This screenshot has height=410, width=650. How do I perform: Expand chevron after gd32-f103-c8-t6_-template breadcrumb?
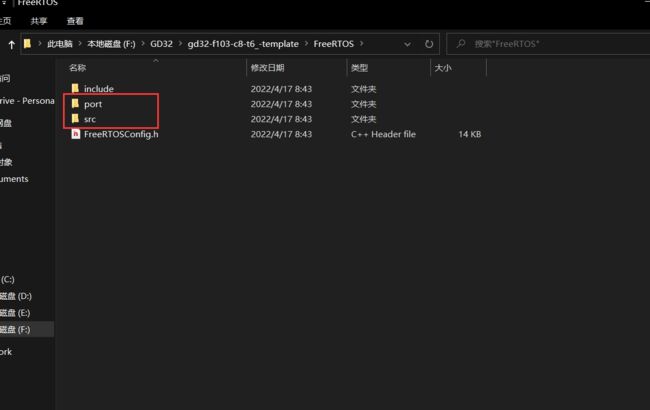(306, 44)
